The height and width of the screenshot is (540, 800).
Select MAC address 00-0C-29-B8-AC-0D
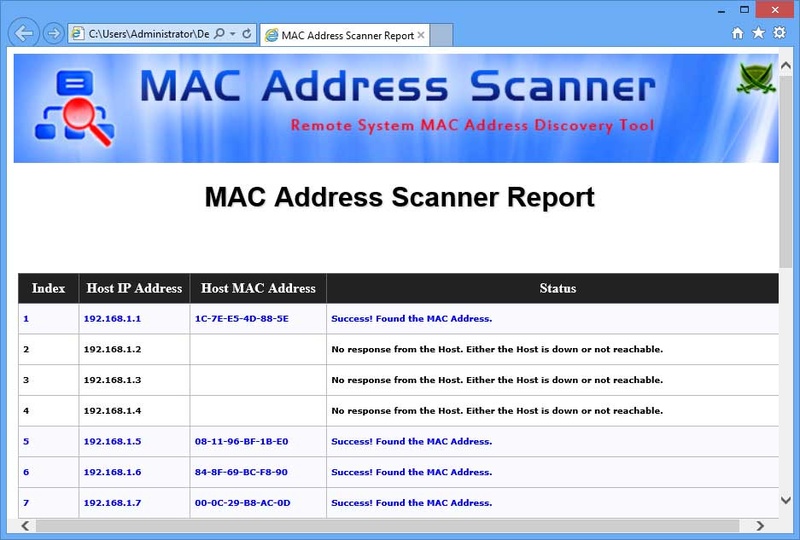coord(242,502)
